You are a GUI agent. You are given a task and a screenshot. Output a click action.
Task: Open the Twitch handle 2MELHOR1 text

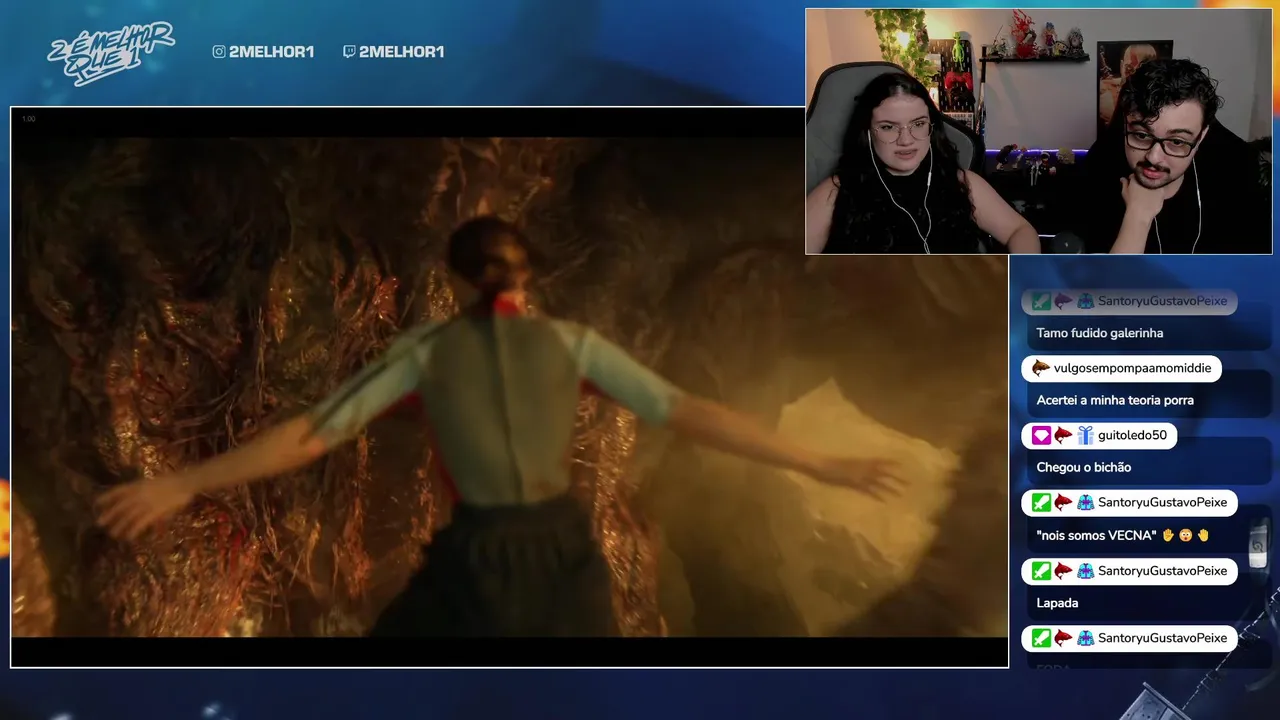pos(401,52)
